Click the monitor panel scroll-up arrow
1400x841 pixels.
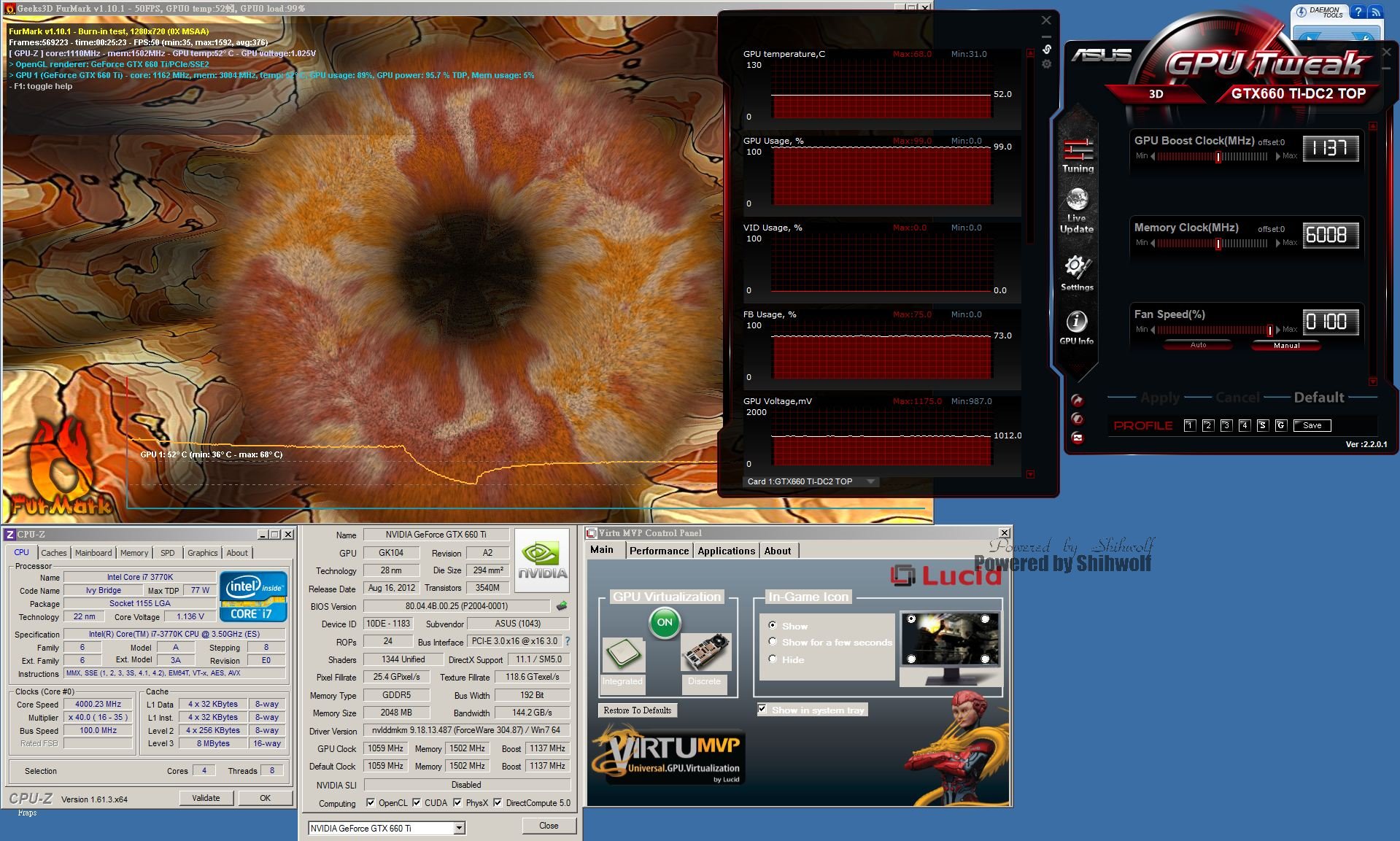tap(1030, 53)
